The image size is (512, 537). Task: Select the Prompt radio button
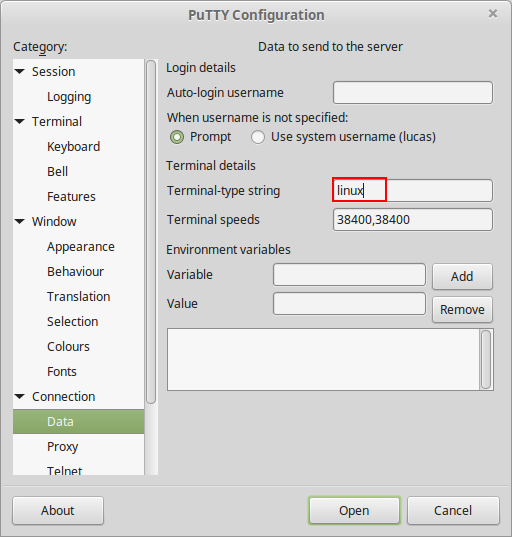click(177, 137)
